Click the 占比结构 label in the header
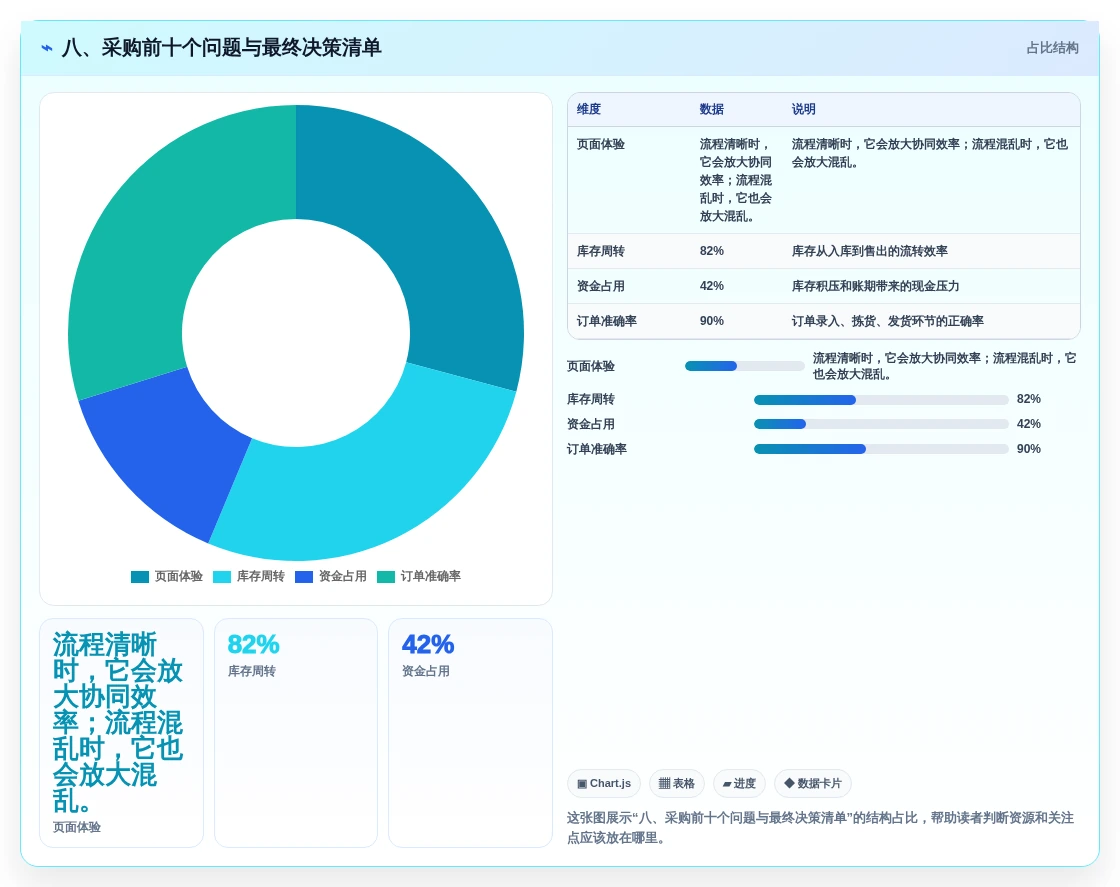 [x=1052, y=48]
